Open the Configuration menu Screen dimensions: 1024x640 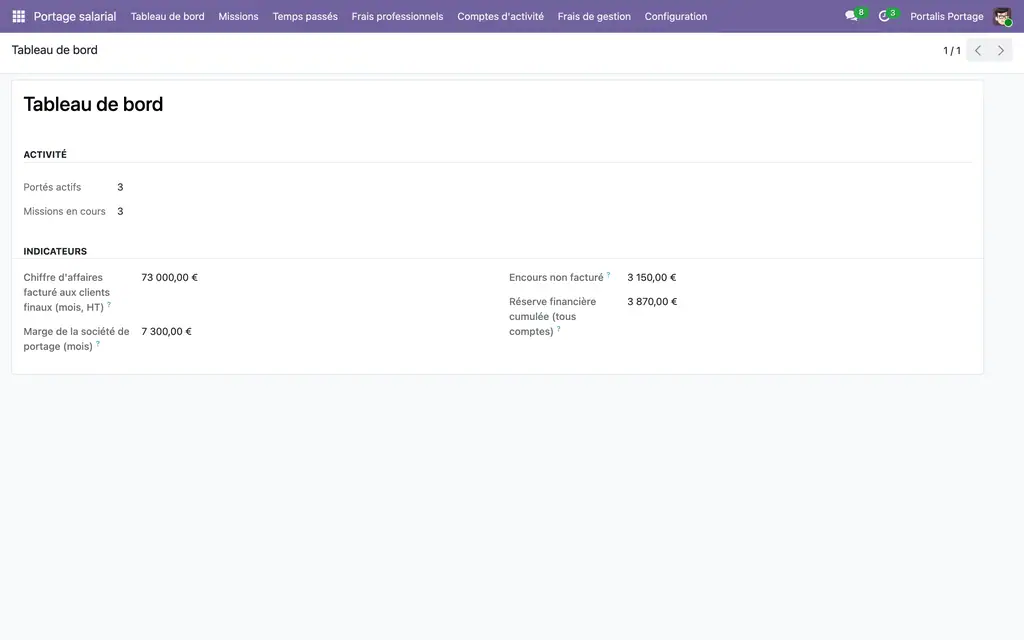click(x=676, y=16)
